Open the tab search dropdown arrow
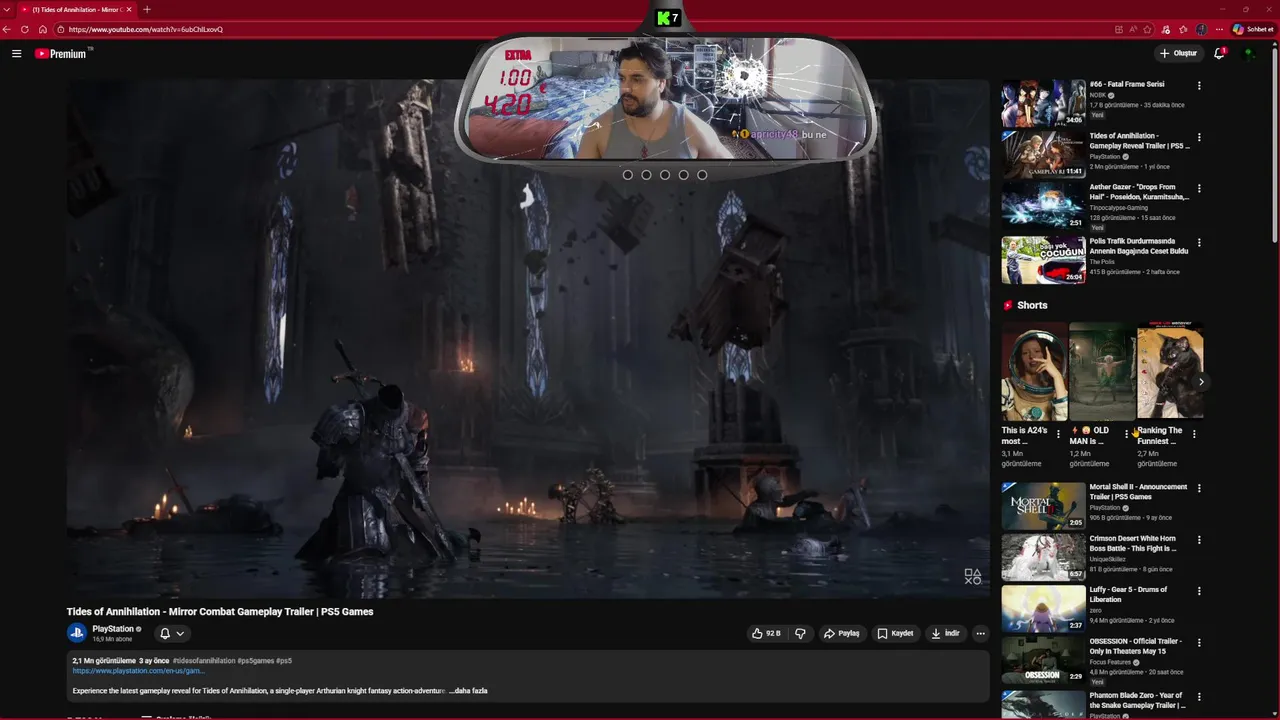The image size is (1280, 720). (x=7, y=9)
